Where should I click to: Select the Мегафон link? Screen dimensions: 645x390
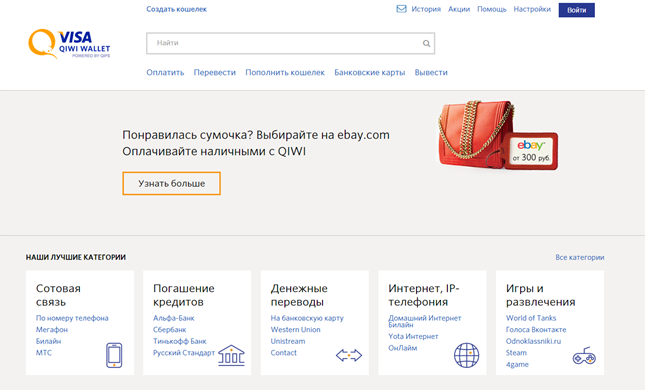[52, 330]
